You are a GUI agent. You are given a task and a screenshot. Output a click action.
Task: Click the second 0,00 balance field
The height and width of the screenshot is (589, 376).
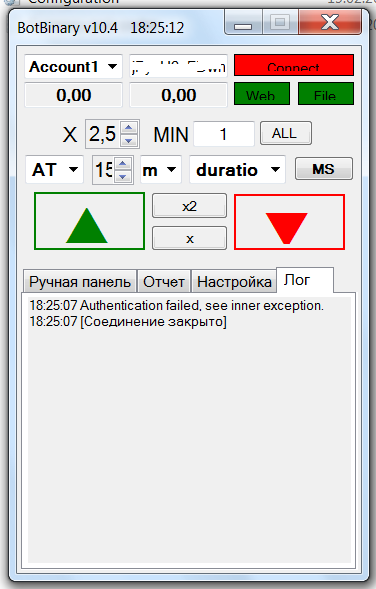[178, 95]
